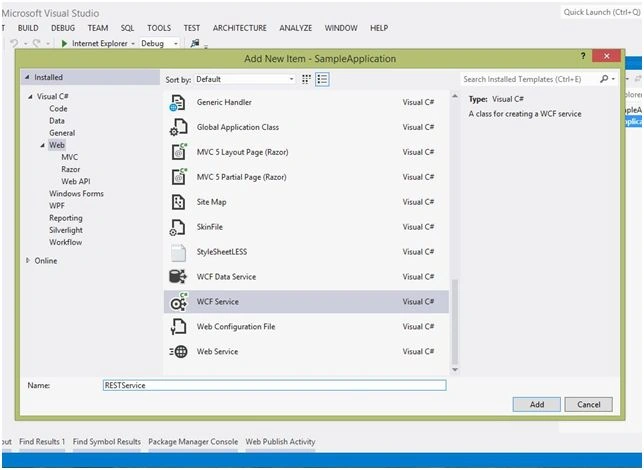Select General category in tree
Screen dimensions: 644x470
pyautogui.click(x=62, y=133)
